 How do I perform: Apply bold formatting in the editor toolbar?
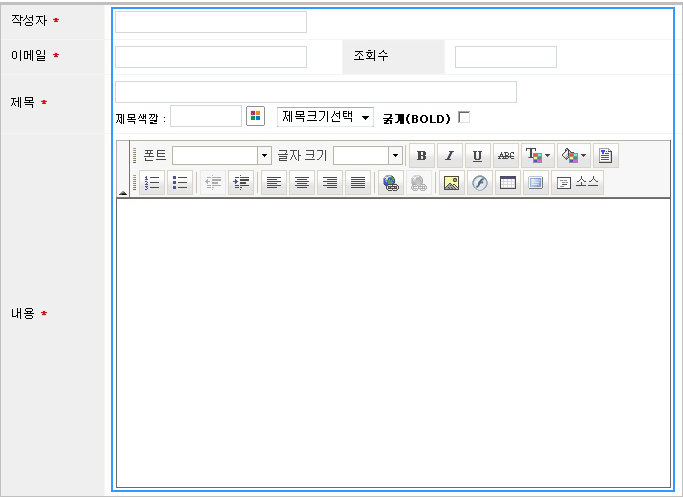point(422,156)
